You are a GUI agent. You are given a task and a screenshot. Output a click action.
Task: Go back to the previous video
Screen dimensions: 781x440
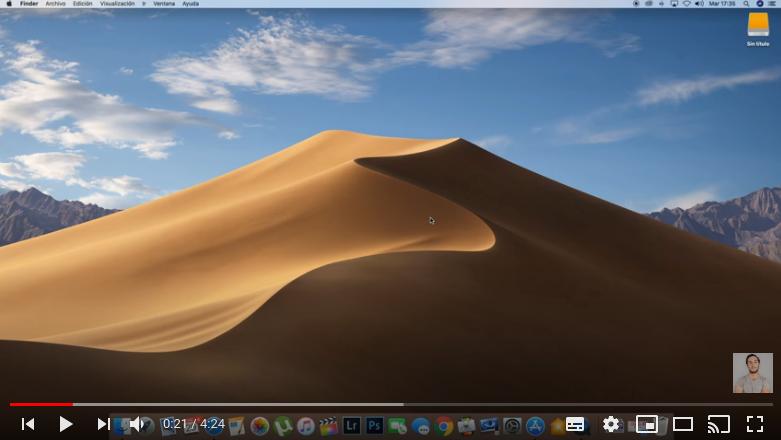28,424
